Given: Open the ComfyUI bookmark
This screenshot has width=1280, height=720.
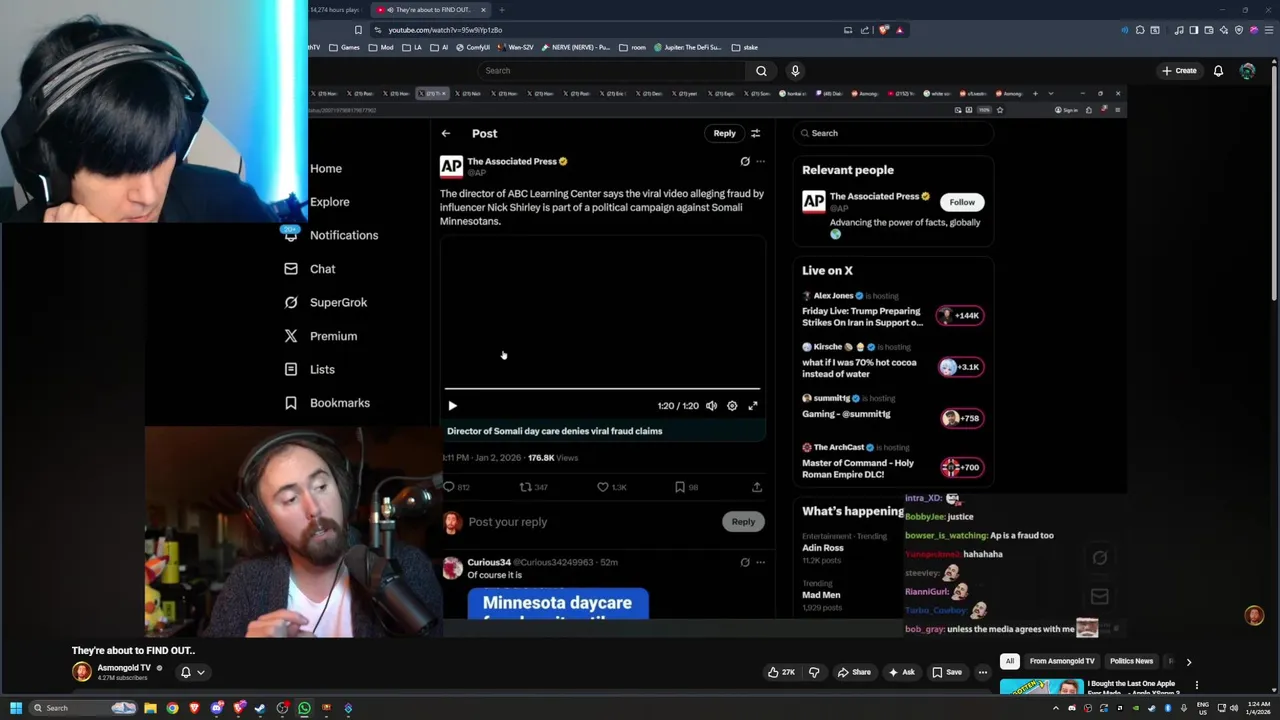Looking at the screenshot, I should pyautogui.click(x=472, y=47).
